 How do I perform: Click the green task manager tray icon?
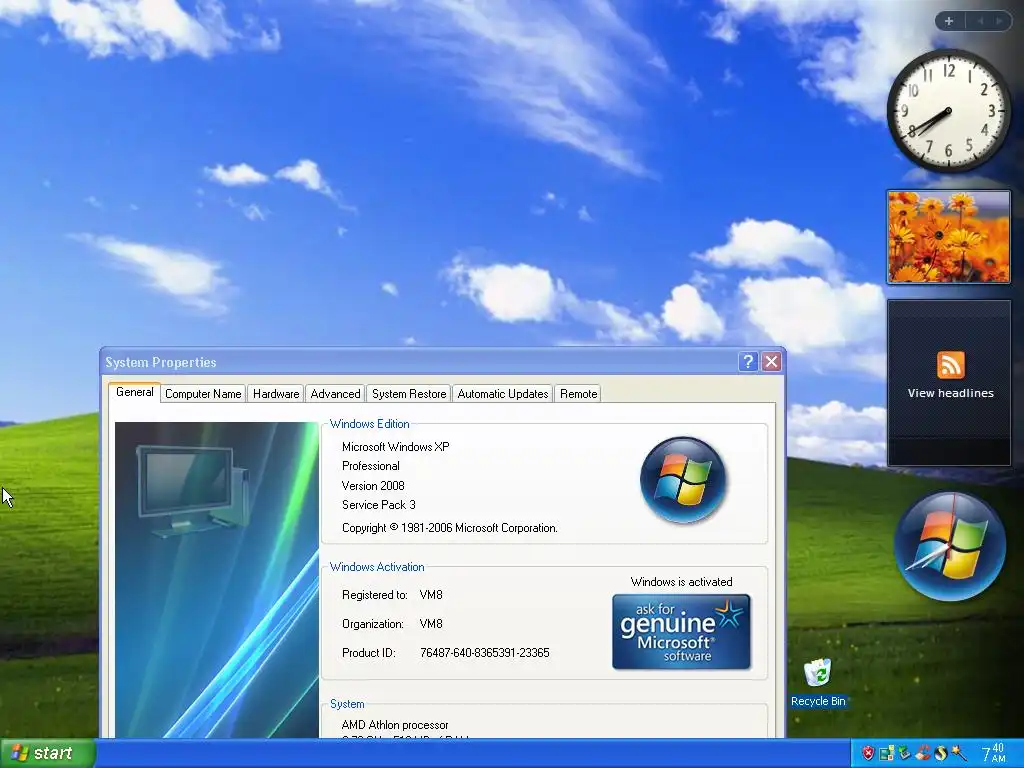(886, 753)
